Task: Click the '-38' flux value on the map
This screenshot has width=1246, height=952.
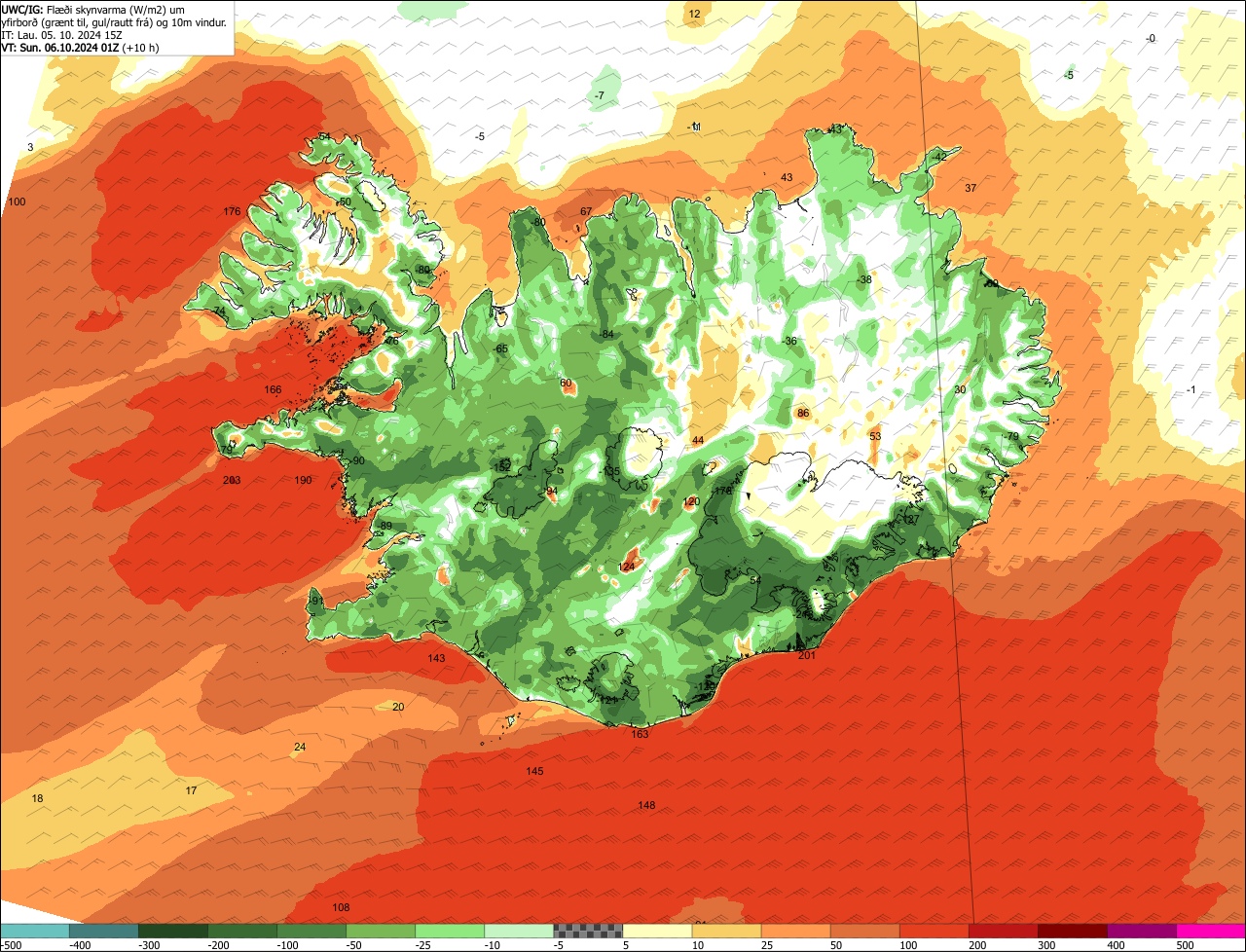Action: tap(863, 279)
